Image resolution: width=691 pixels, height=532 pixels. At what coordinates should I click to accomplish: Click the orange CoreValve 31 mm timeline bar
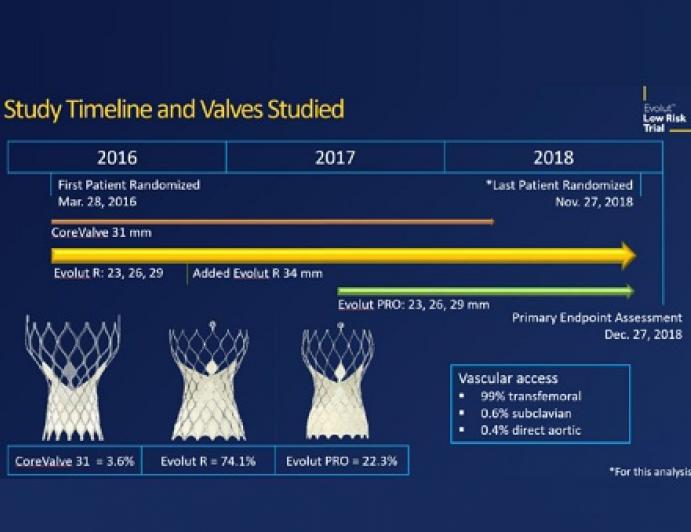point(272,222)
